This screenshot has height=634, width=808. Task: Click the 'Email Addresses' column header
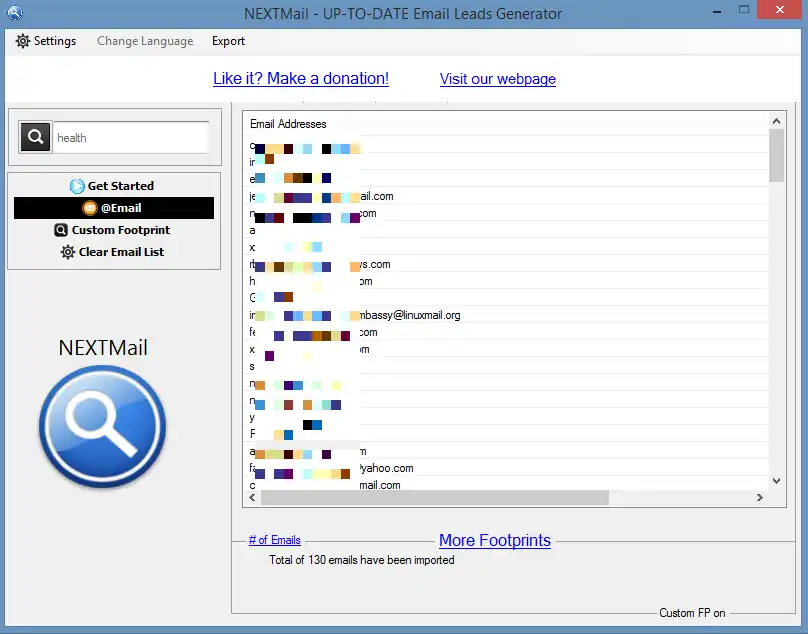288,124
